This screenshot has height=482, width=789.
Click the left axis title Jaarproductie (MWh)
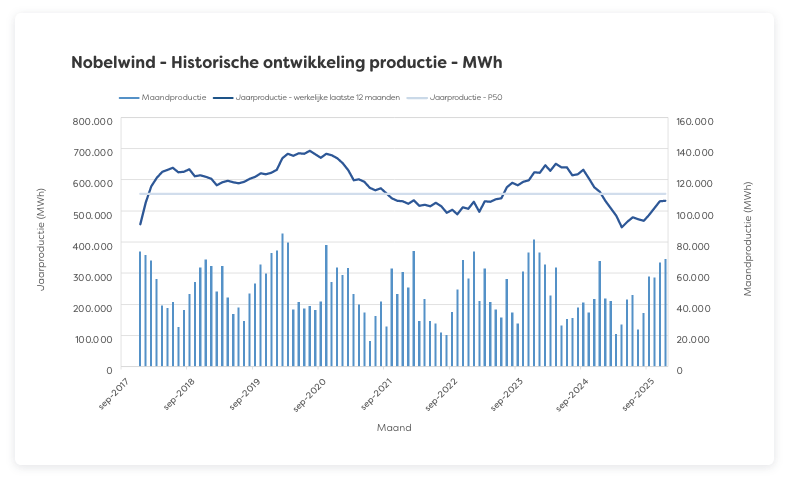point(42,238)
